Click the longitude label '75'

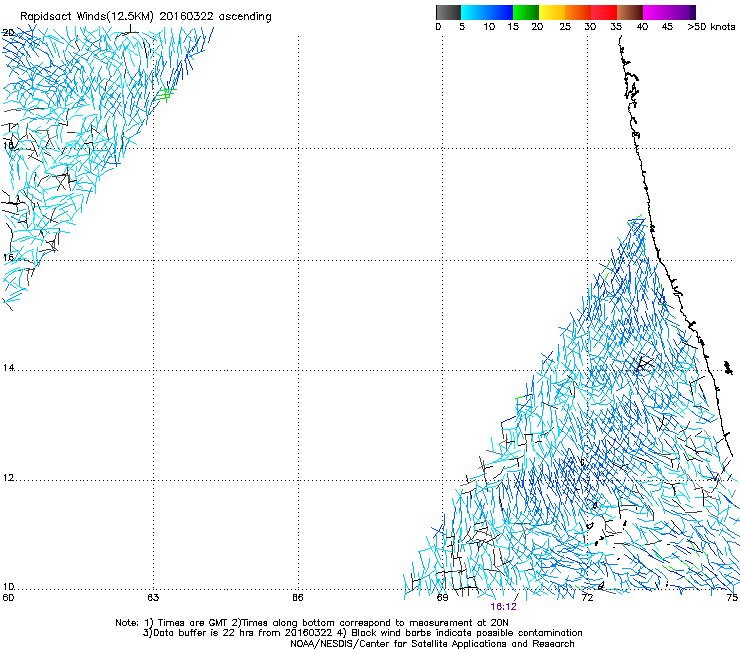tap(732, 598)
